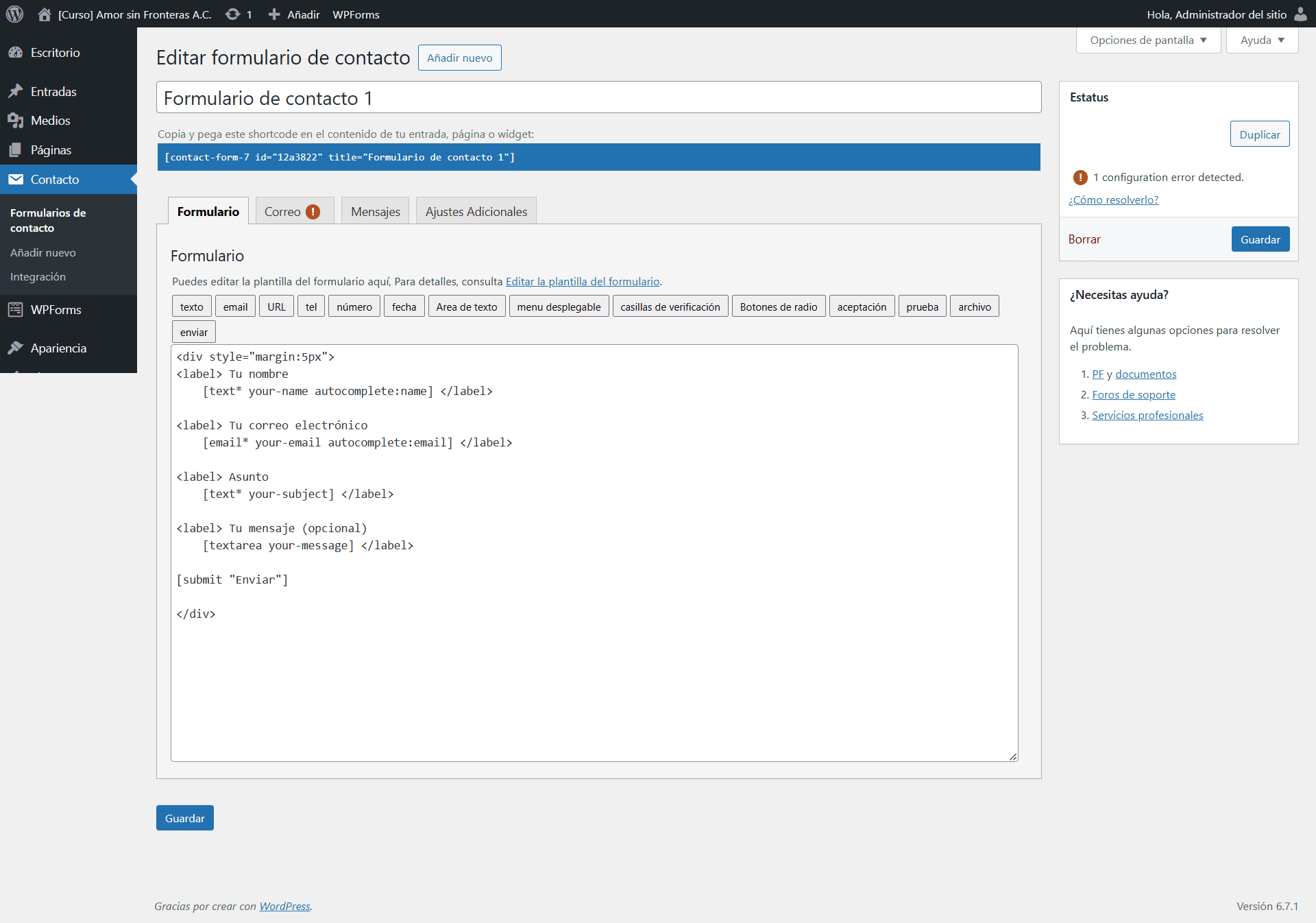Viewport: 1316px width, 923px height.
Task: Switch to Ajustes Adicionales tab
Action: coord(476,212)
